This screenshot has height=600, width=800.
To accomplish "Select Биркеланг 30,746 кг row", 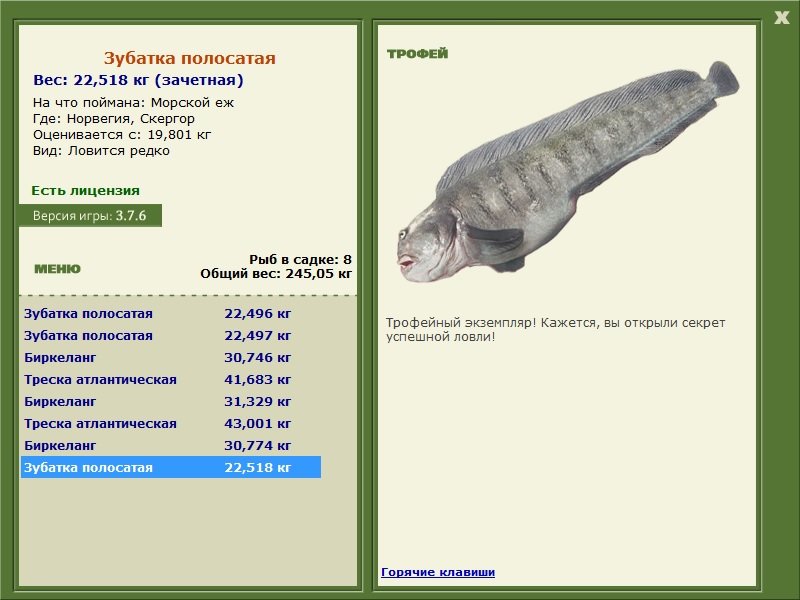I will pos(171,357).
